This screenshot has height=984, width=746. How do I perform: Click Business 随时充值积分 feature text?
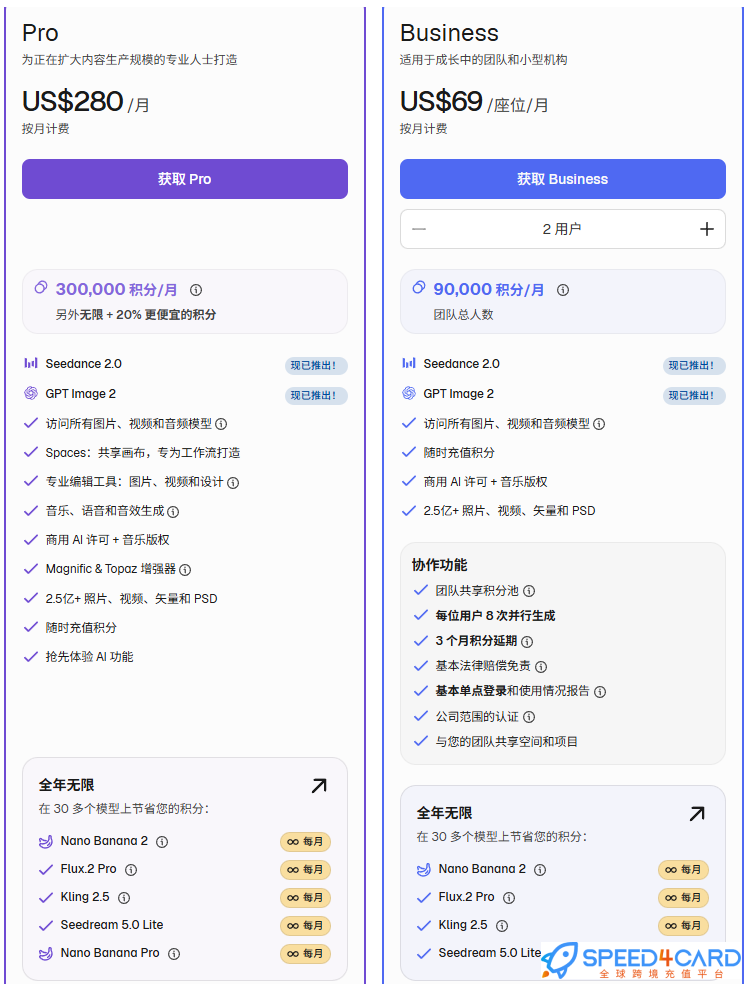(x=459, y=452)
